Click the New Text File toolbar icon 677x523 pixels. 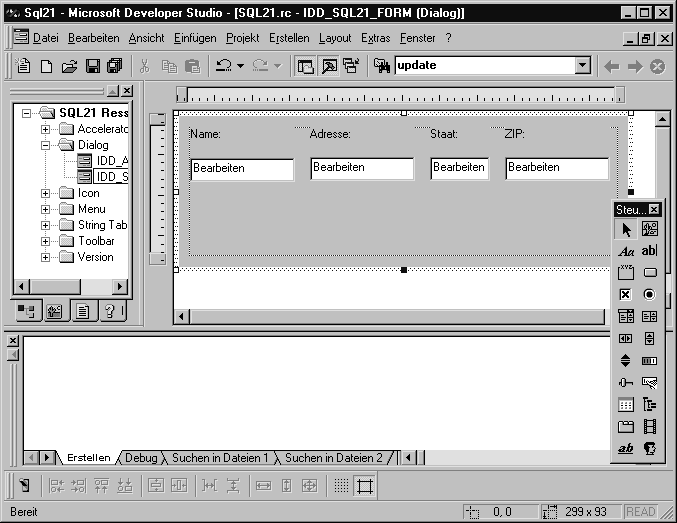click(x=47, y=66)
